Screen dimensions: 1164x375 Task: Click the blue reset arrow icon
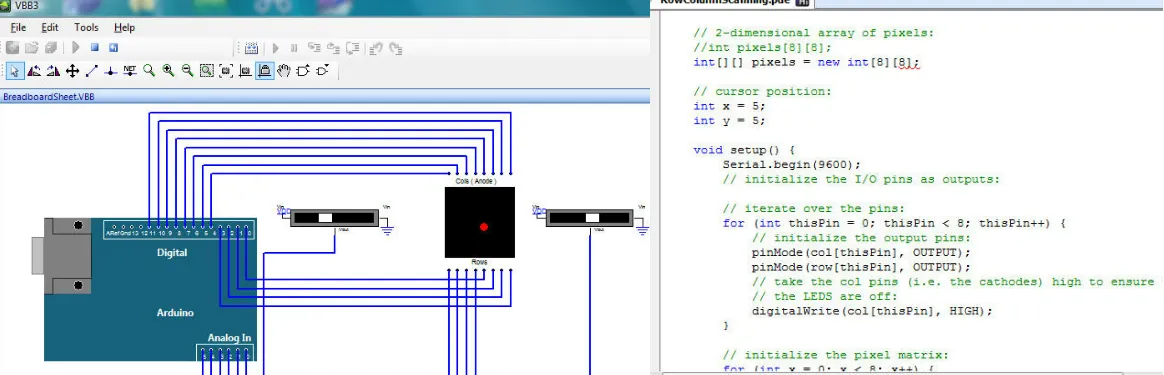click(114, 48)
